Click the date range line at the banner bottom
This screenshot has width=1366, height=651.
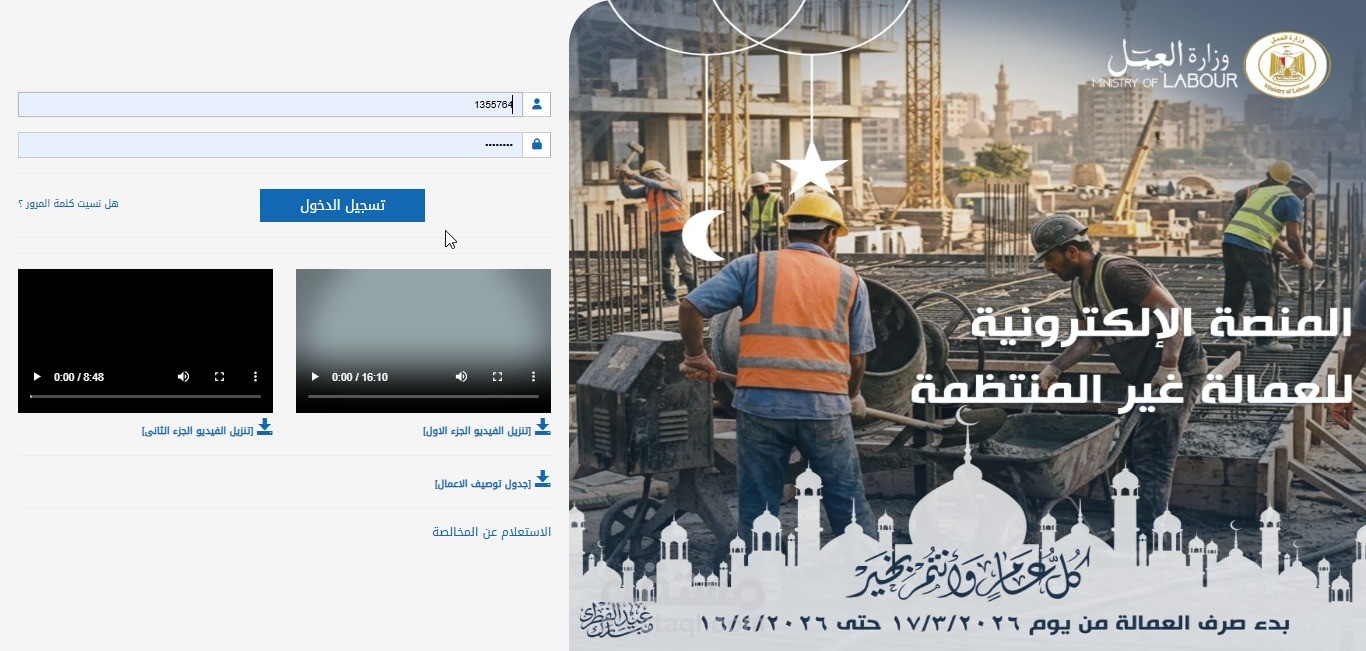(x=995, y=624)
